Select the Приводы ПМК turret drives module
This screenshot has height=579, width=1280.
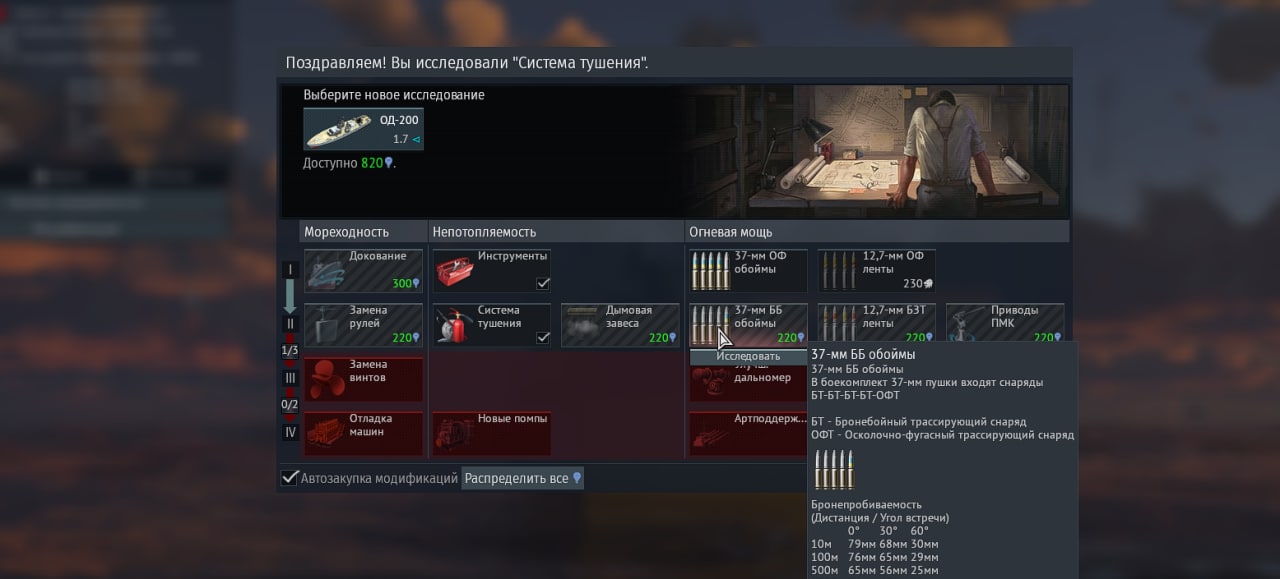[1004, 325]
